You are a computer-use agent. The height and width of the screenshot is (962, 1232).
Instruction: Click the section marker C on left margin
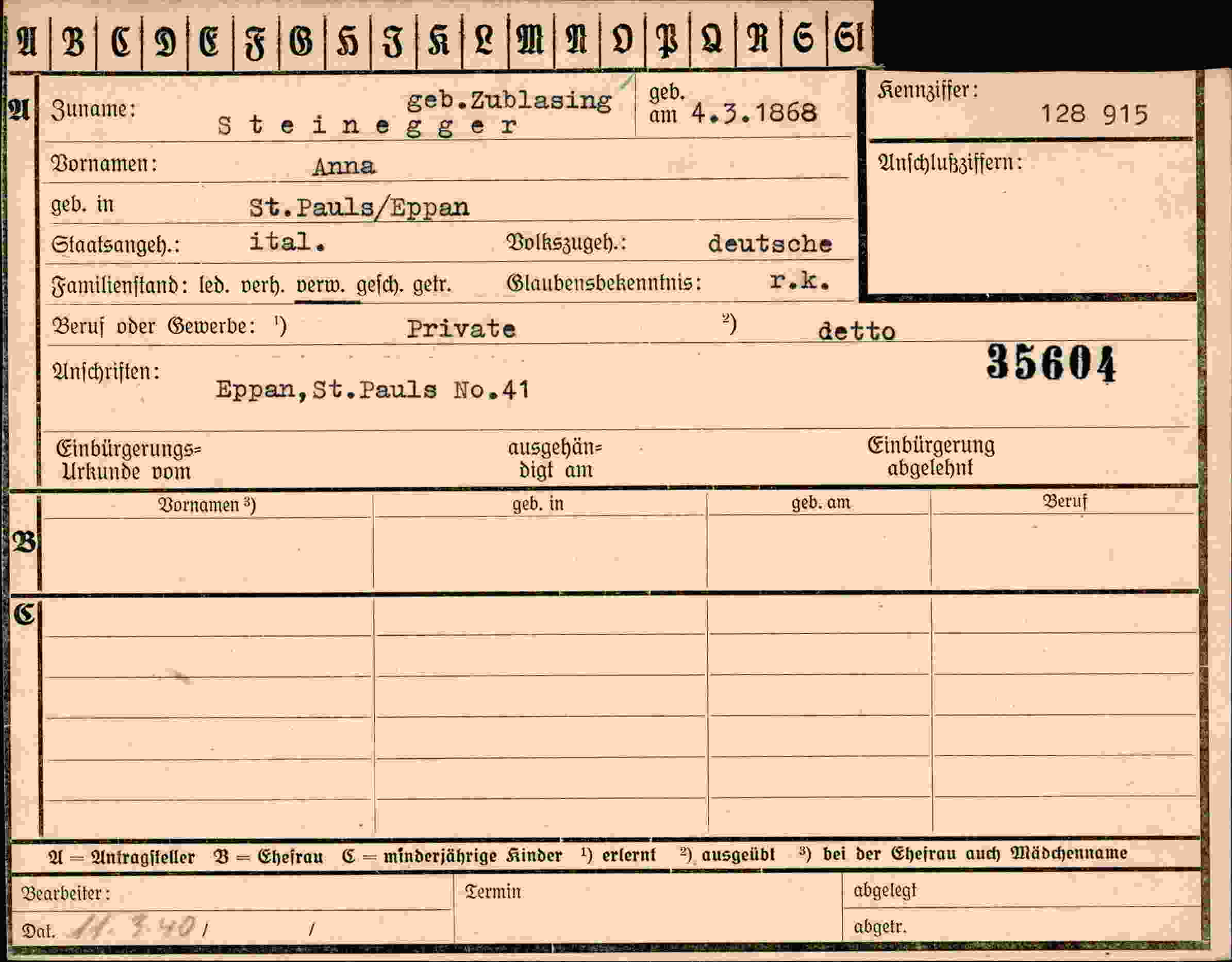24,615
